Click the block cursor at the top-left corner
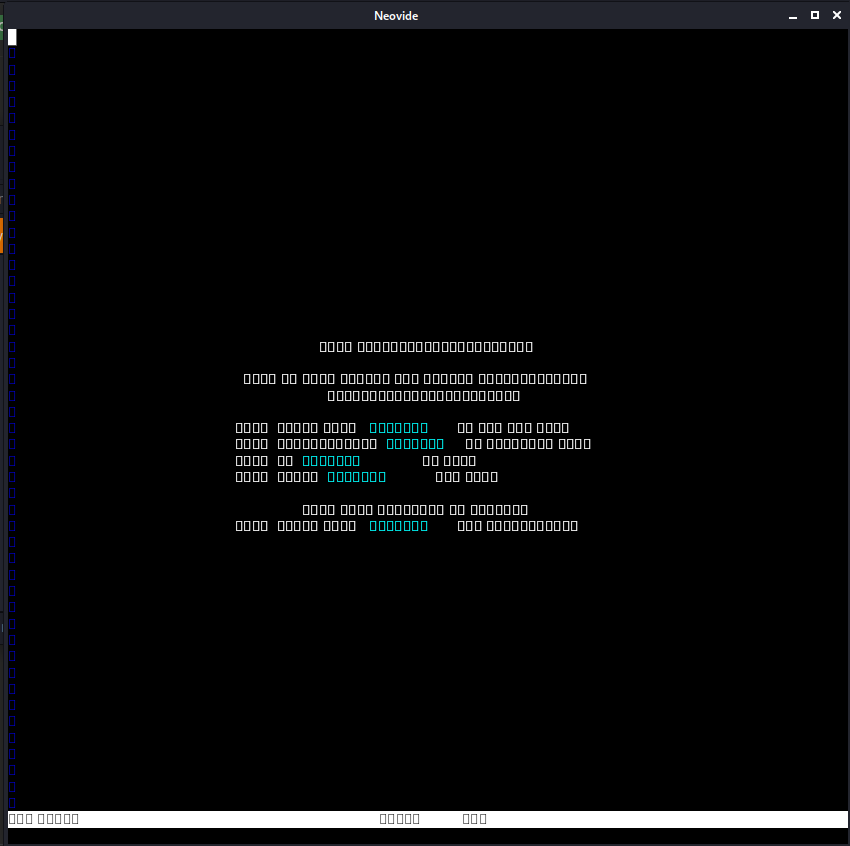The width and height of the screenshot is (850, 846). [x=12, y=37]
